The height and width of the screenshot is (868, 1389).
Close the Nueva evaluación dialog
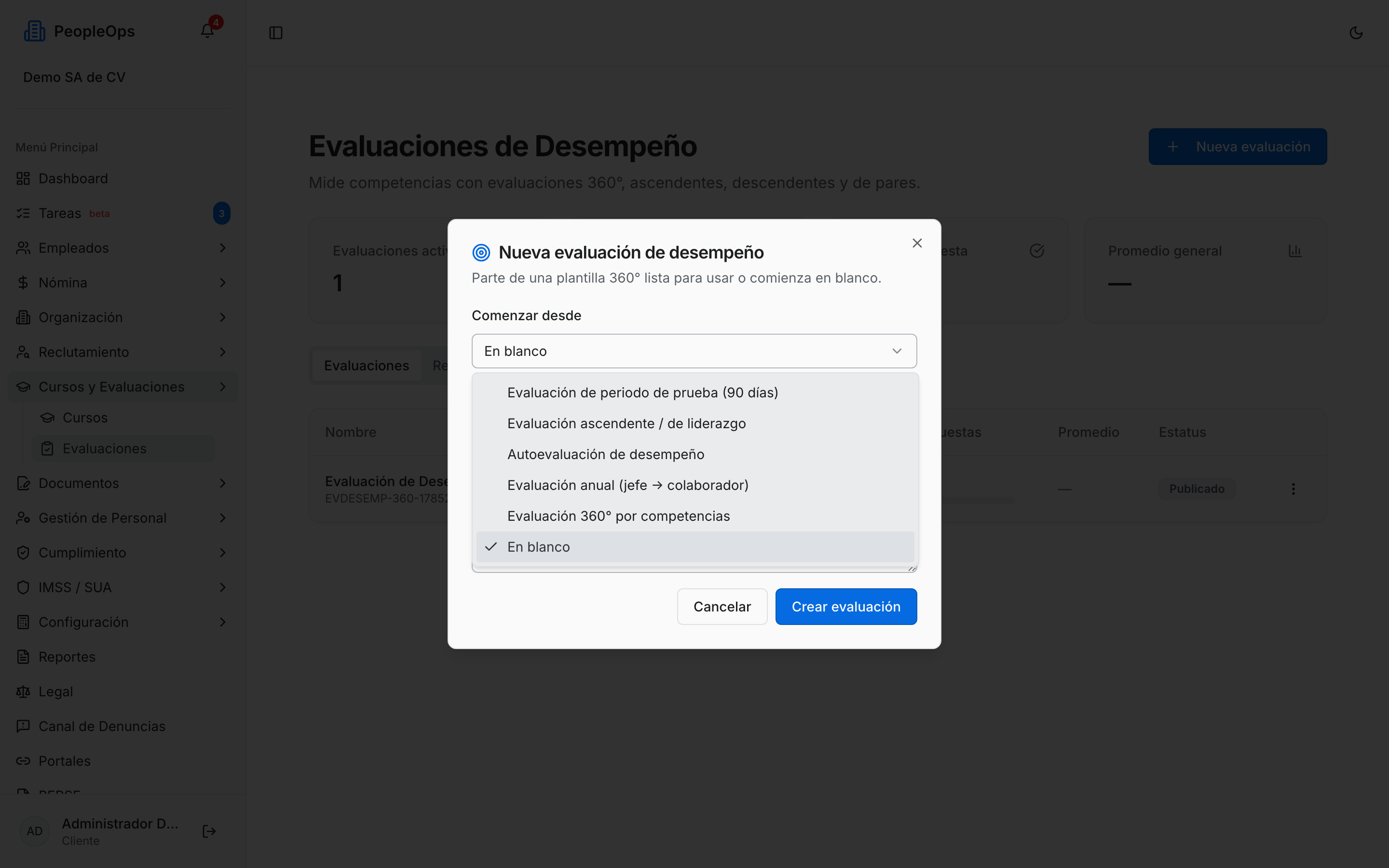pyautogui.click(x=917, y=243)
